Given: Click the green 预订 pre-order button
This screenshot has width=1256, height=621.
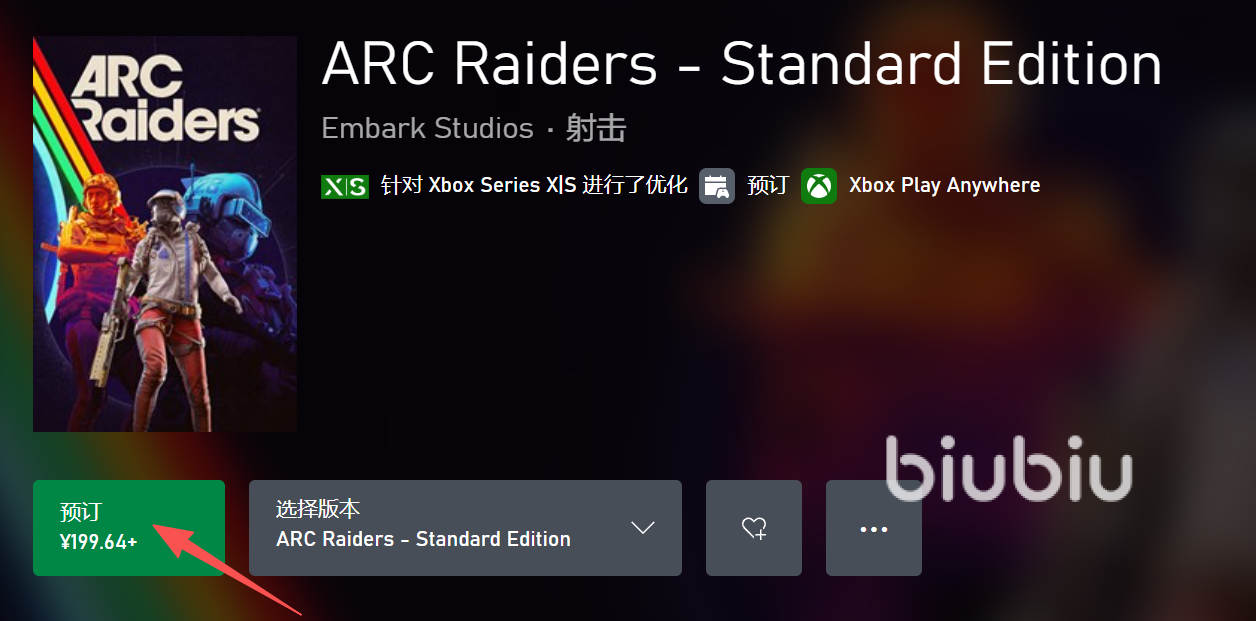Looking at the screenshot, I should pyautogui.click(x=129, y=528).
